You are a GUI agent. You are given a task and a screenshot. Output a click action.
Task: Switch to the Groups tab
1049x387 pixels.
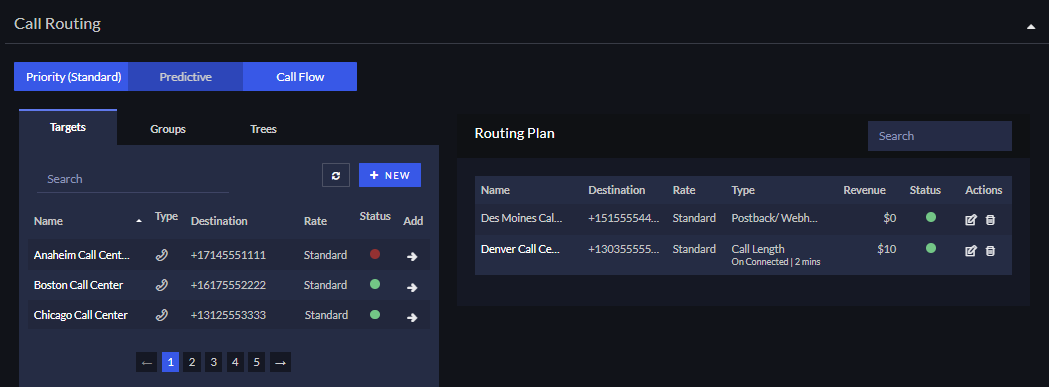pos(167,129)
